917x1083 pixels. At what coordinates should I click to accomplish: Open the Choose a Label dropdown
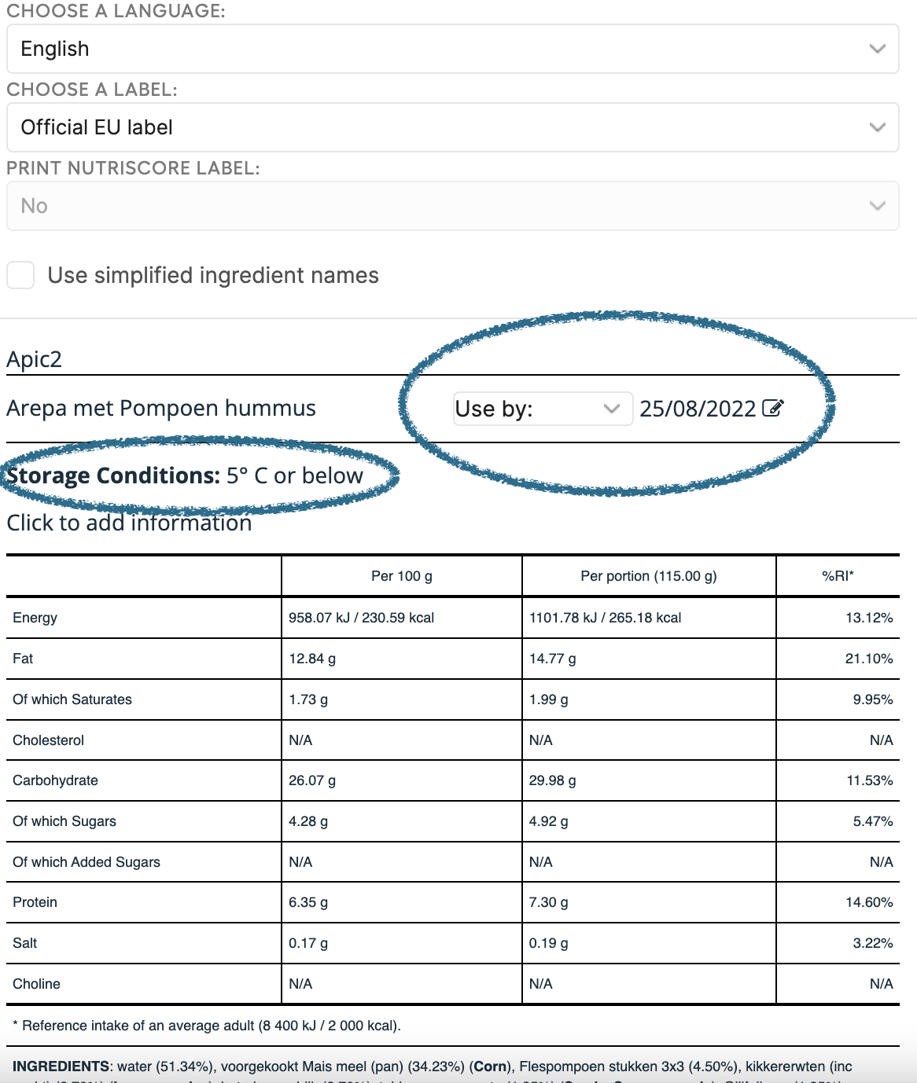point(450,127)
